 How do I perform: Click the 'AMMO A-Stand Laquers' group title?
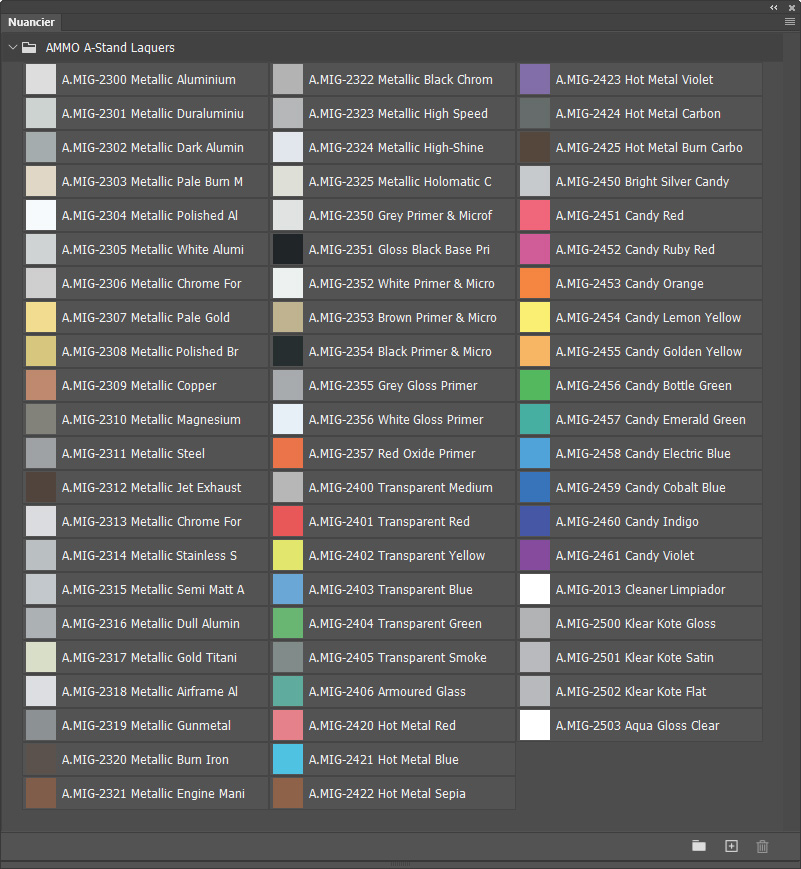(110, 48)
